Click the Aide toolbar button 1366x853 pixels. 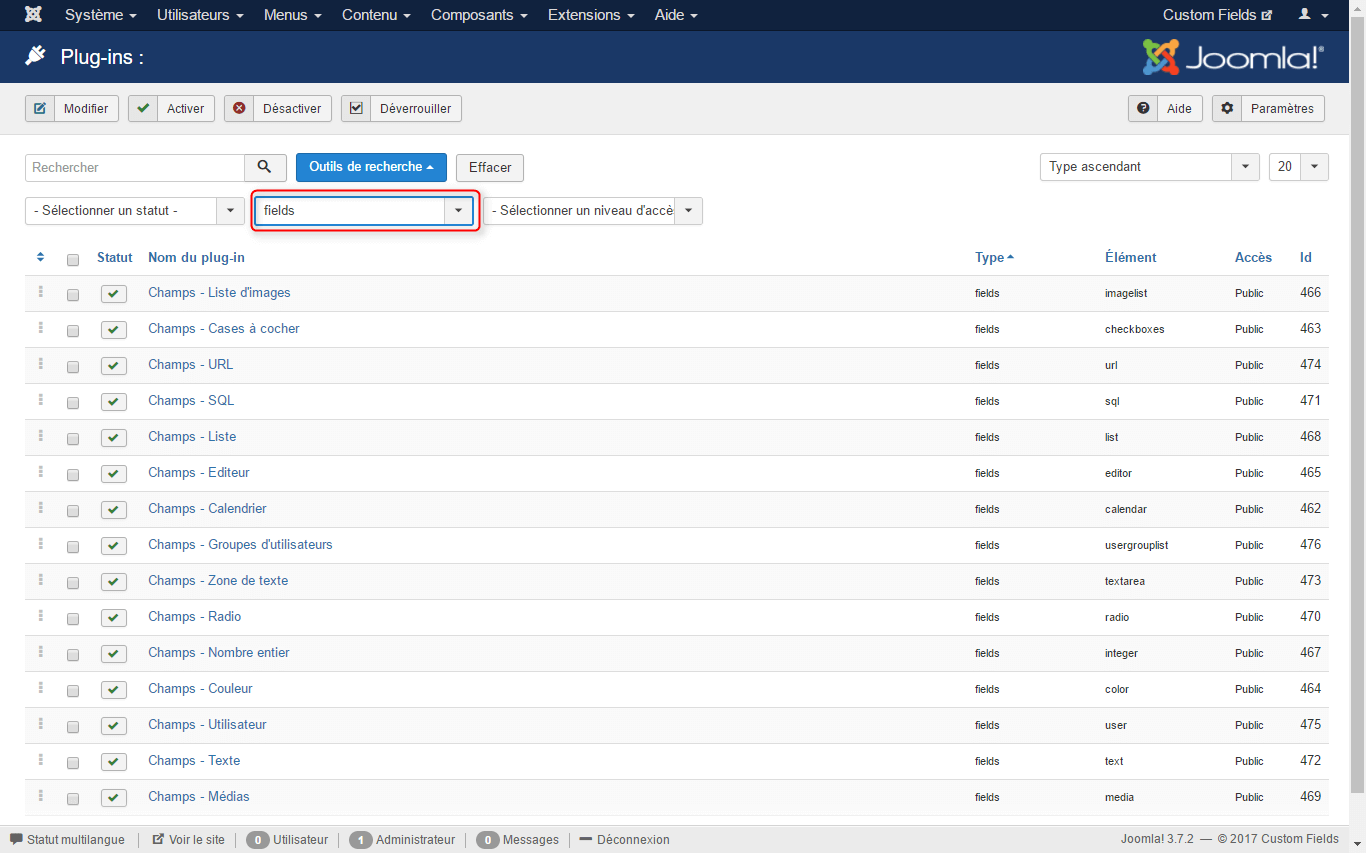point(1166,108)
